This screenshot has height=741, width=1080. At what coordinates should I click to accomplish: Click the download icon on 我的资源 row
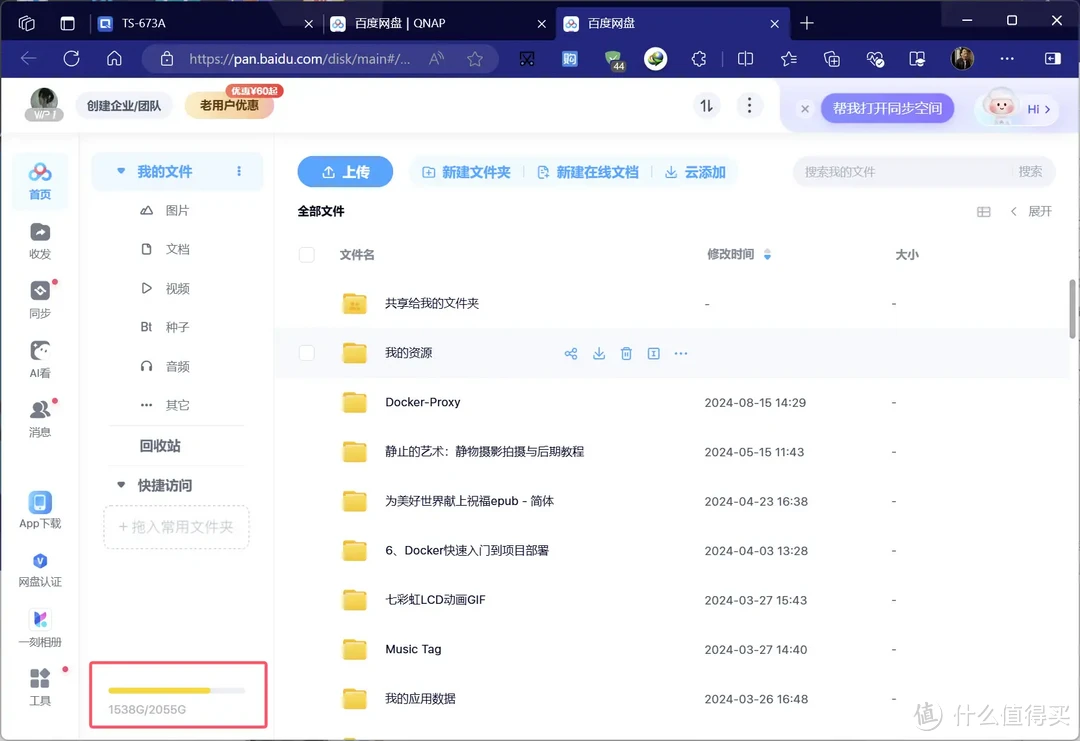click(x=599, y=353)
